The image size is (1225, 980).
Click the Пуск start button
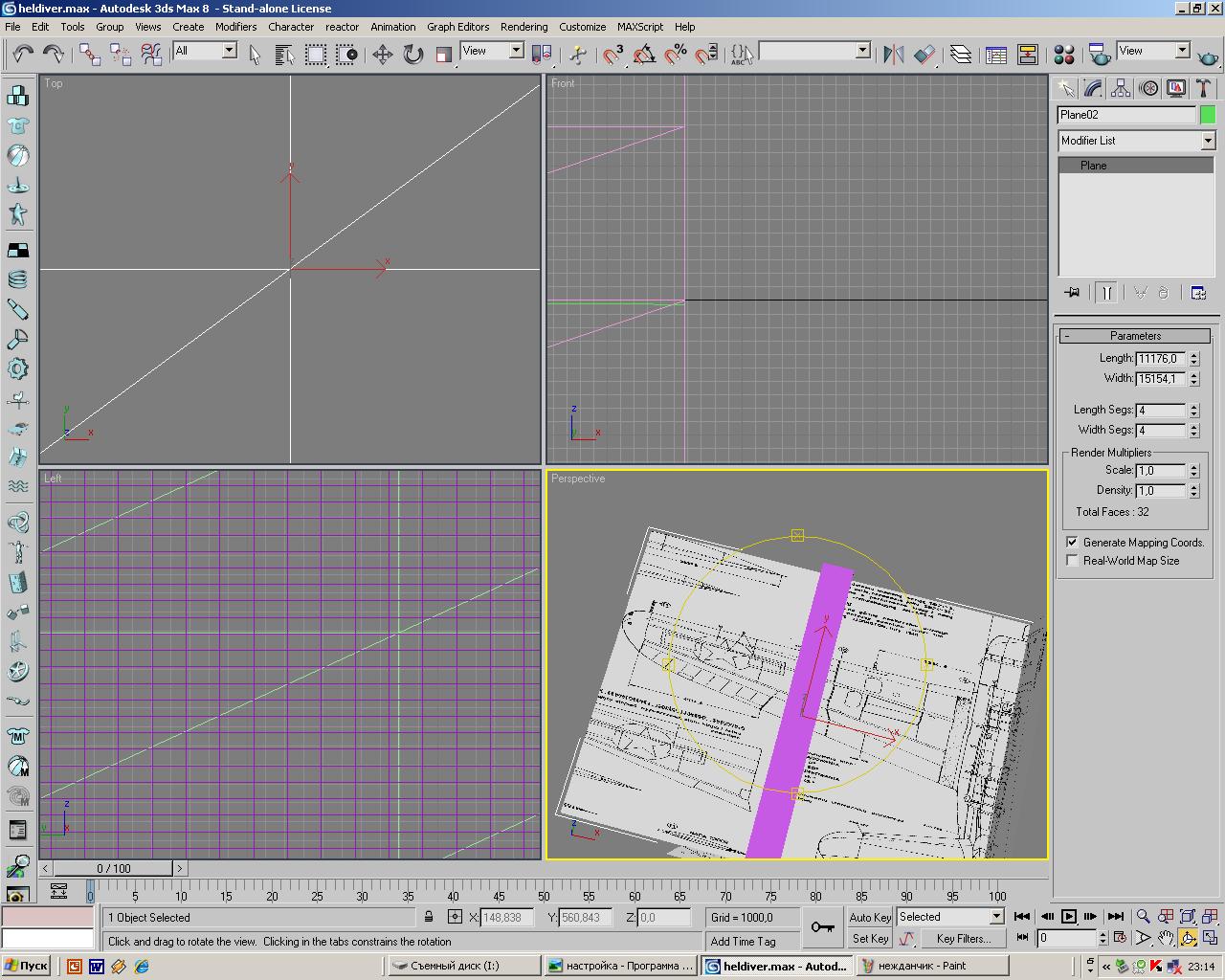click(26, 966)
